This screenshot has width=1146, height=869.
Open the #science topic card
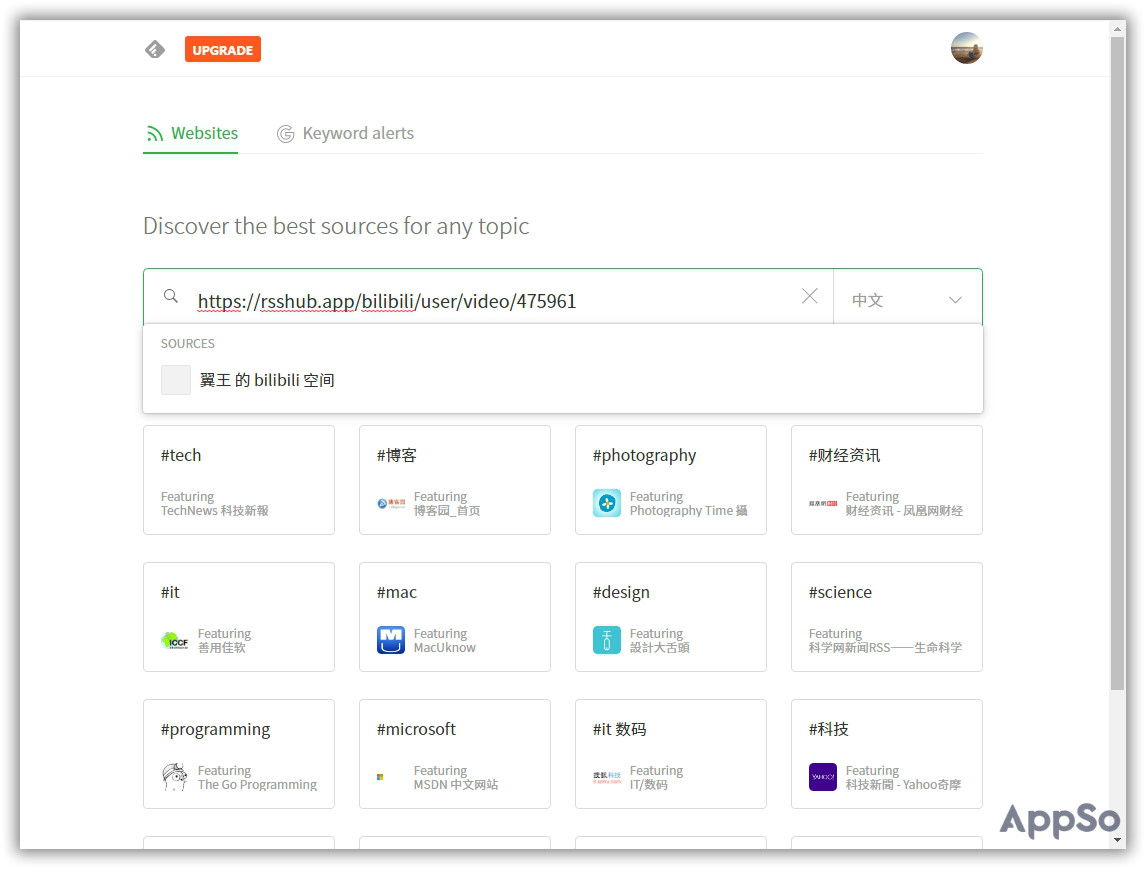[x=887, y=617]
